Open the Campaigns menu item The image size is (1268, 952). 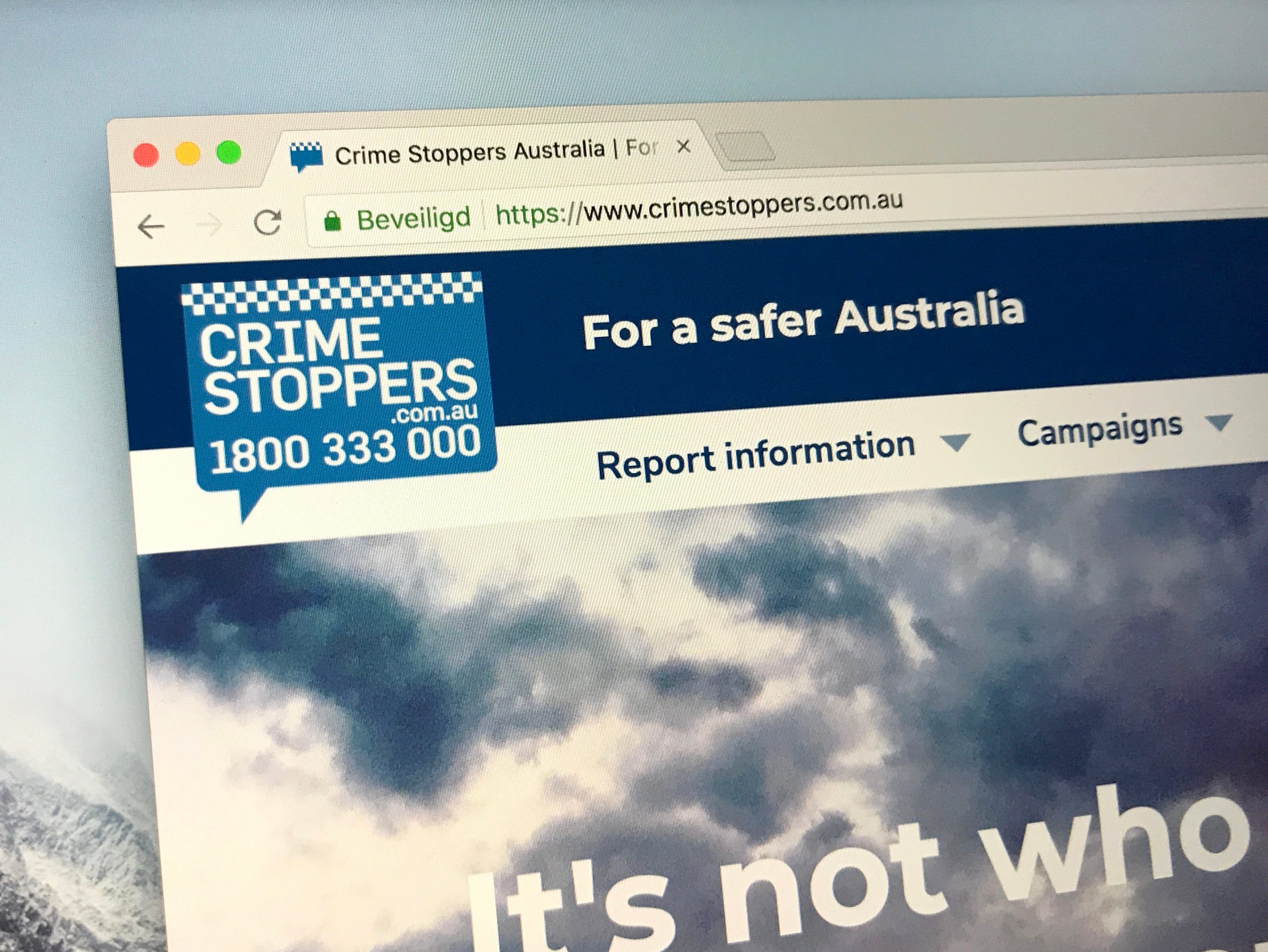coord(1100,429)
